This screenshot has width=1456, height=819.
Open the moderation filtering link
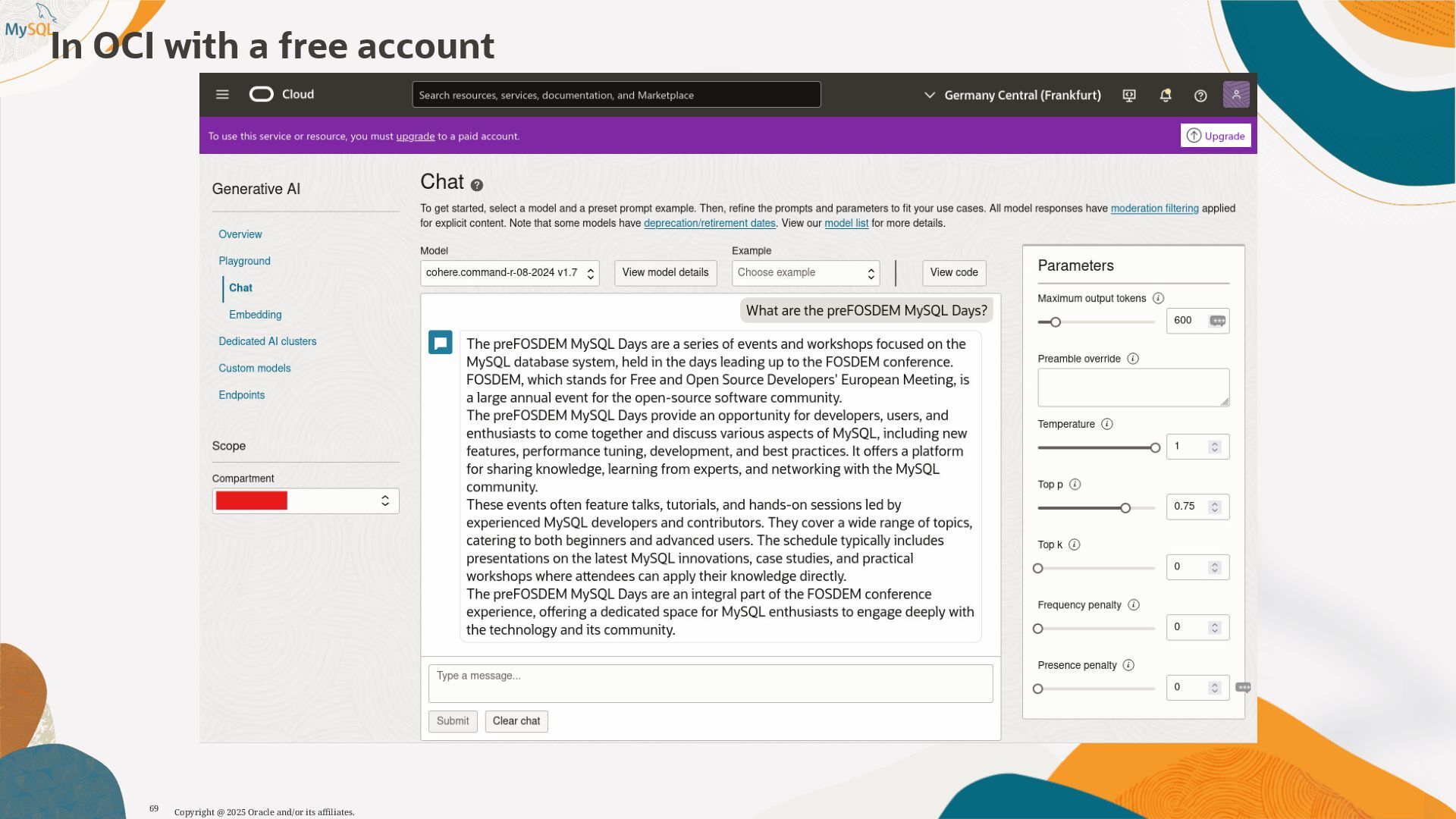click(x=1154, y=209)
